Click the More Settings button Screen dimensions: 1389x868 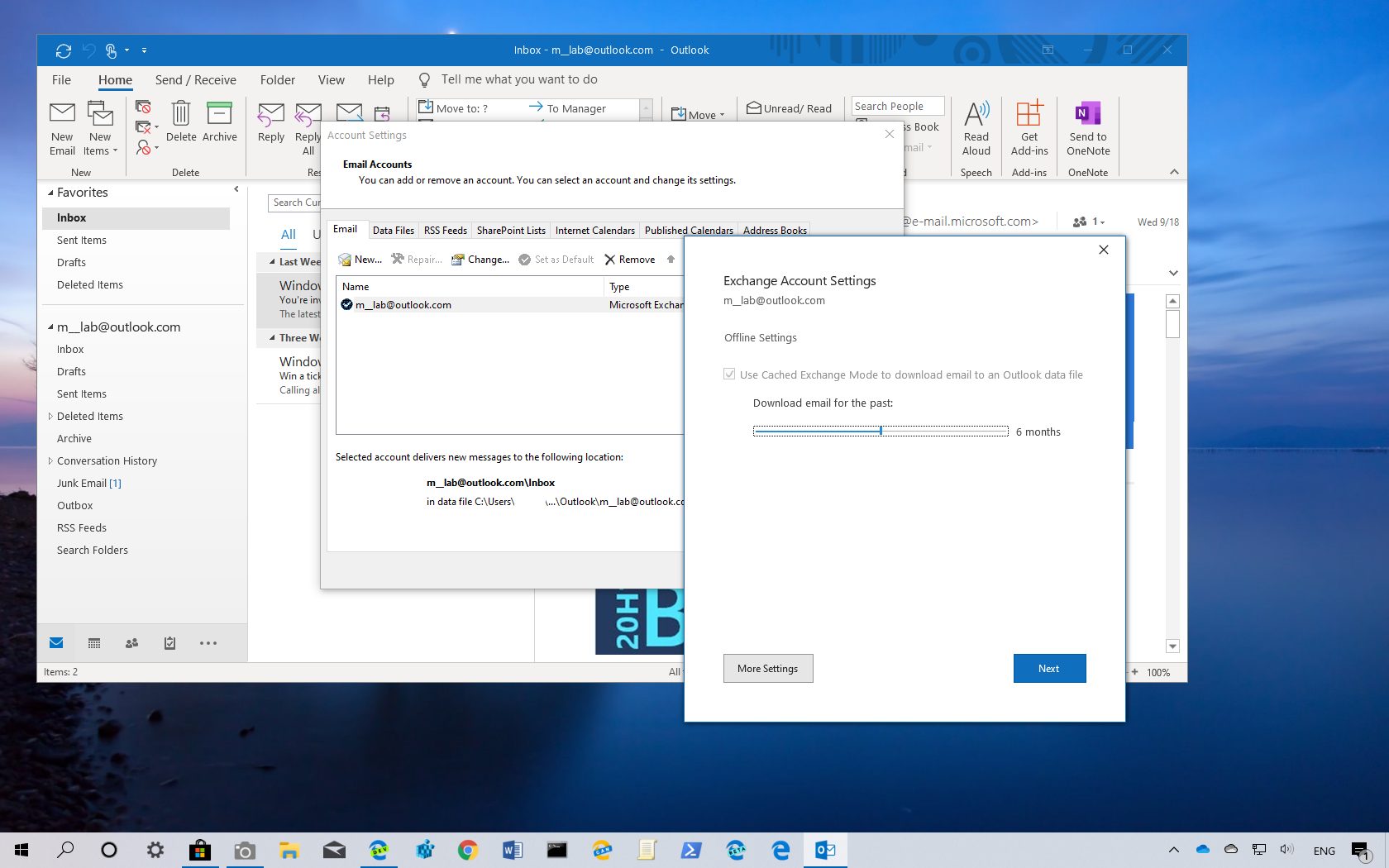click(767, 668)
